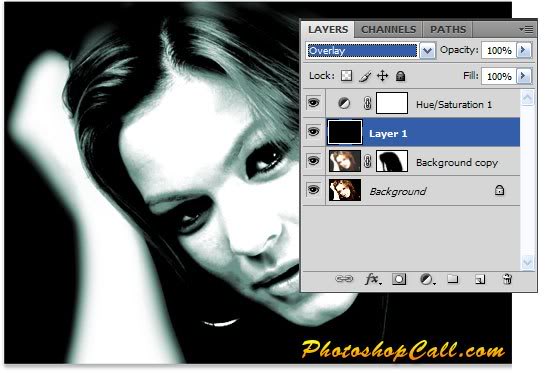Switch to the Paths tab
The image size is (546, 373).
[x=448, y=30]
